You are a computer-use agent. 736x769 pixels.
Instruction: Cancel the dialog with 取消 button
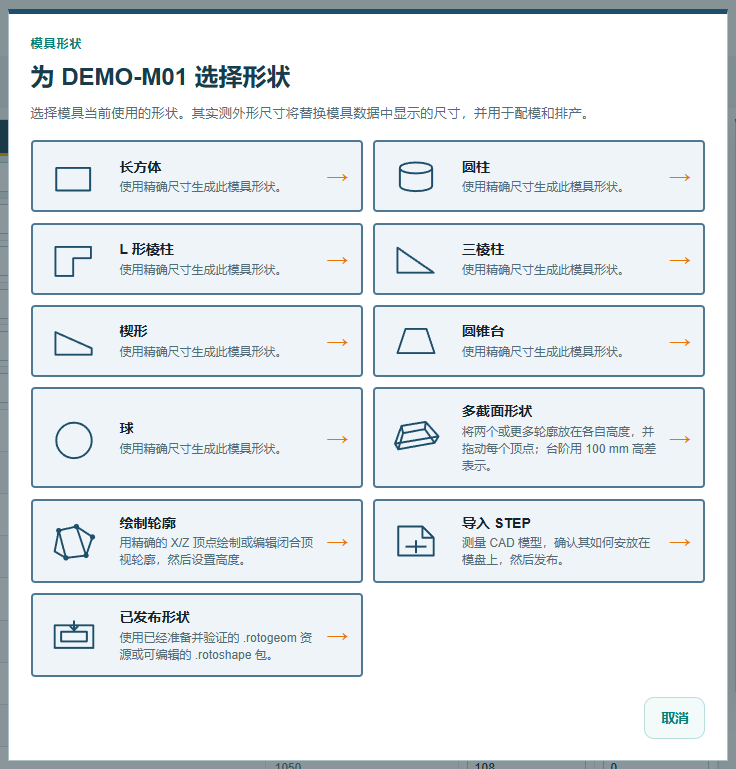point(674,718)
